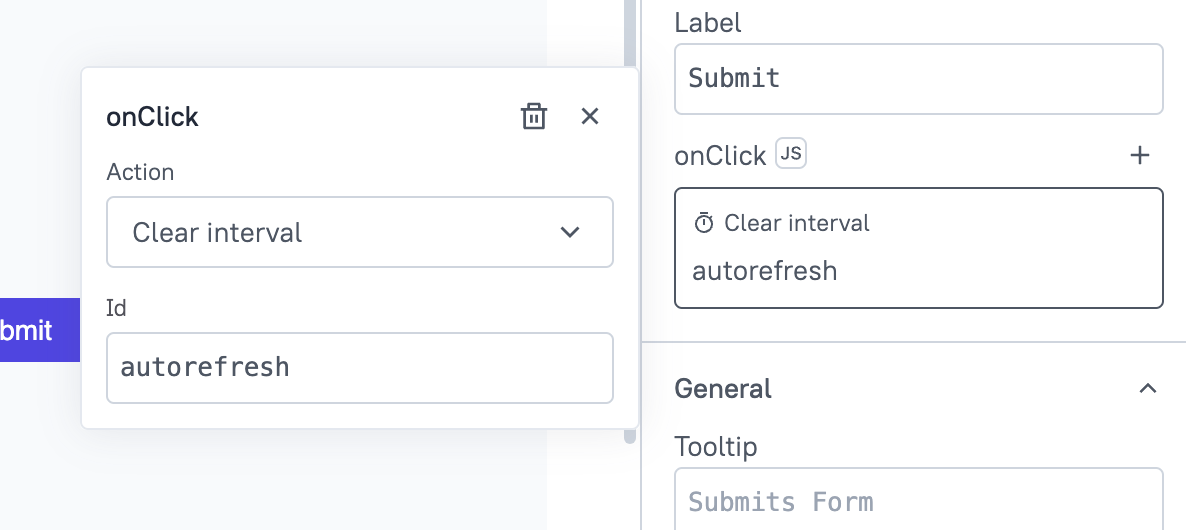This screenshot has height=530, width=1186.
Task: Click the Action label in popup
Action: click(x=140, y=172)
